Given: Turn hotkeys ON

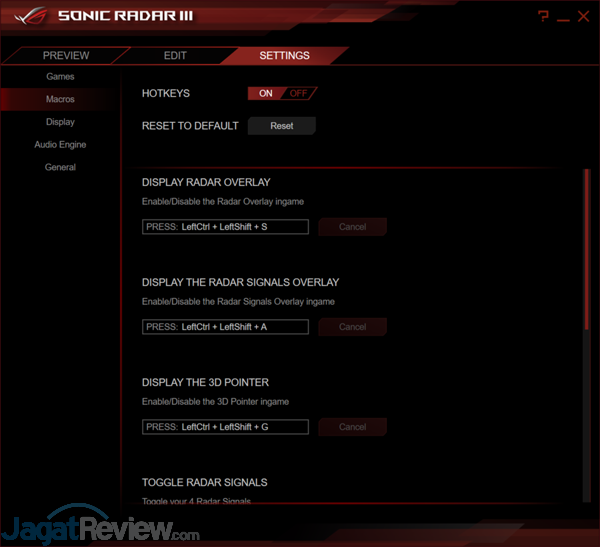Looking at the screenshot, I should pos(266,93).
